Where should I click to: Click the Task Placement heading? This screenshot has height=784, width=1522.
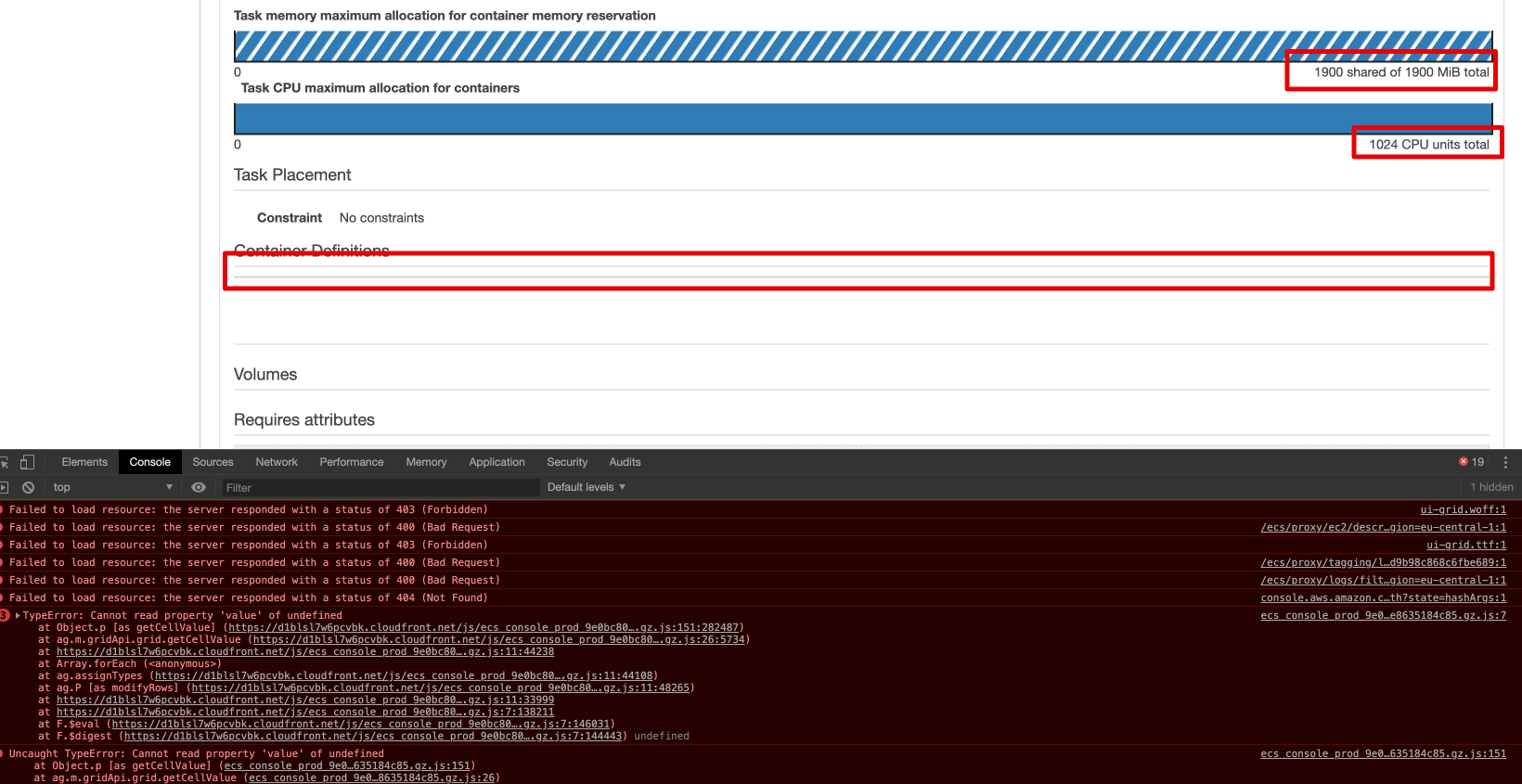pos(292,174)
